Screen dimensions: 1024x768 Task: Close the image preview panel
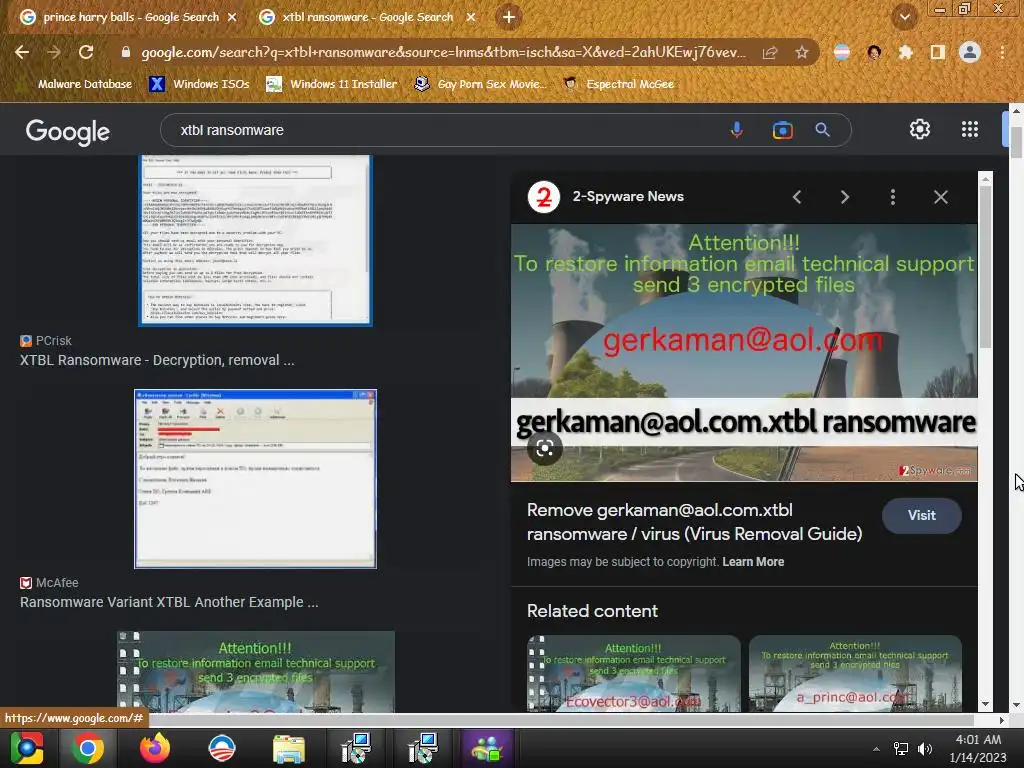point(940,197)
